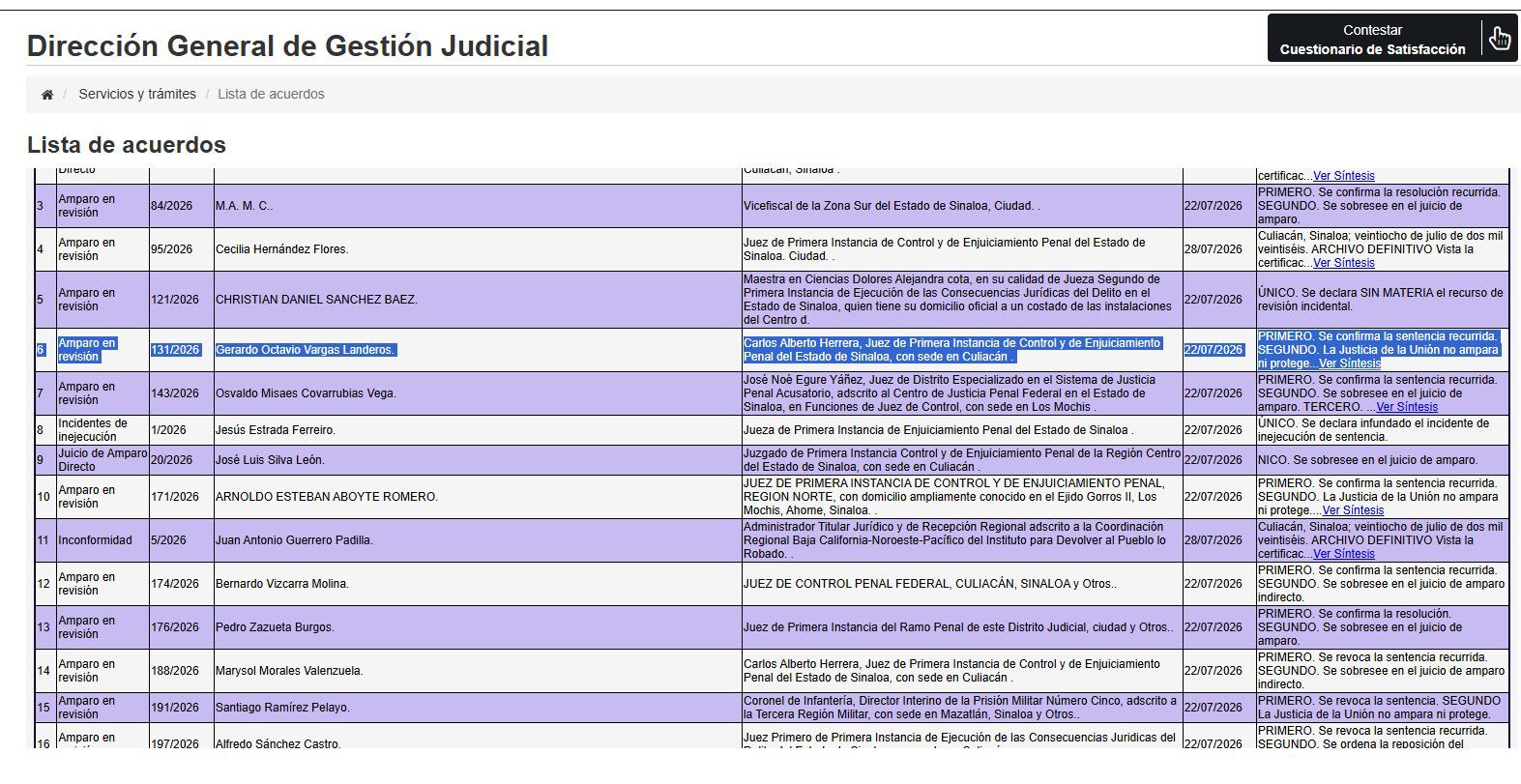Click expediente 176/2026 cell

[x=181, y=627]
